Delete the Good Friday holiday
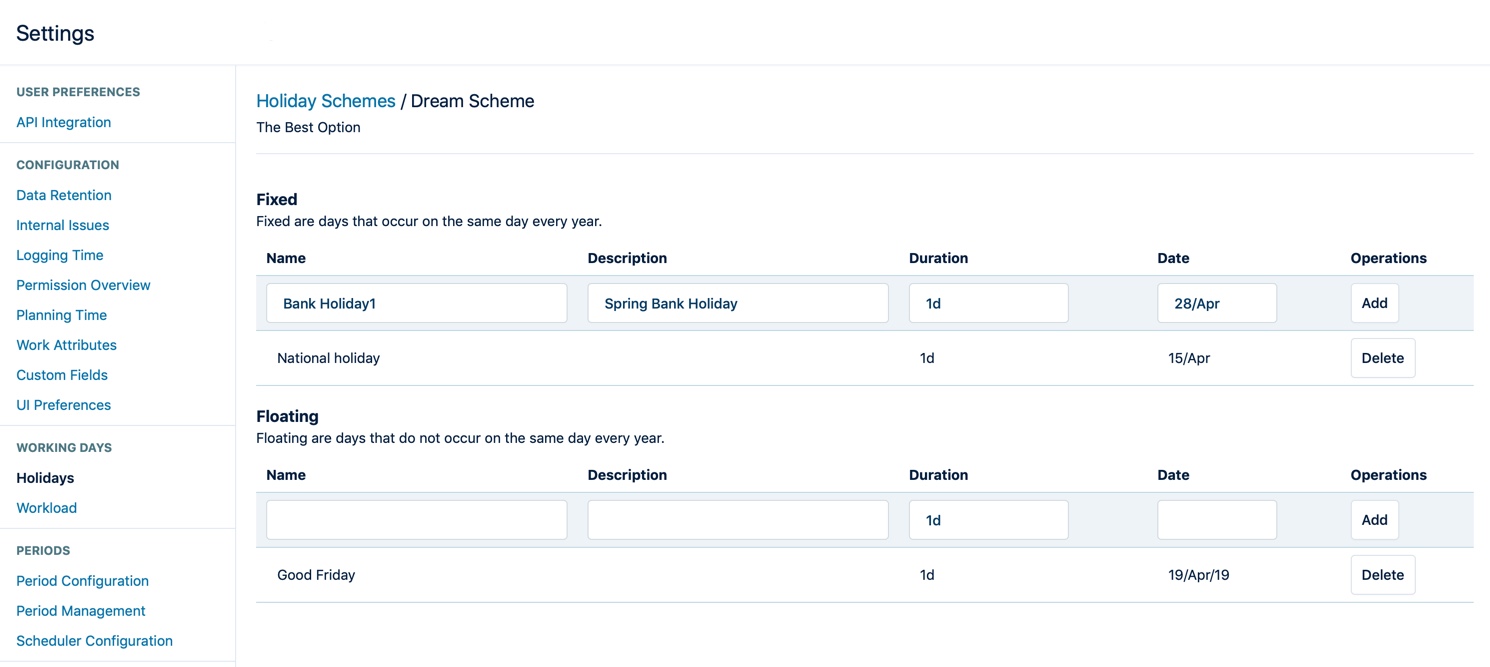1490x667 pixels. point(1382,575)
